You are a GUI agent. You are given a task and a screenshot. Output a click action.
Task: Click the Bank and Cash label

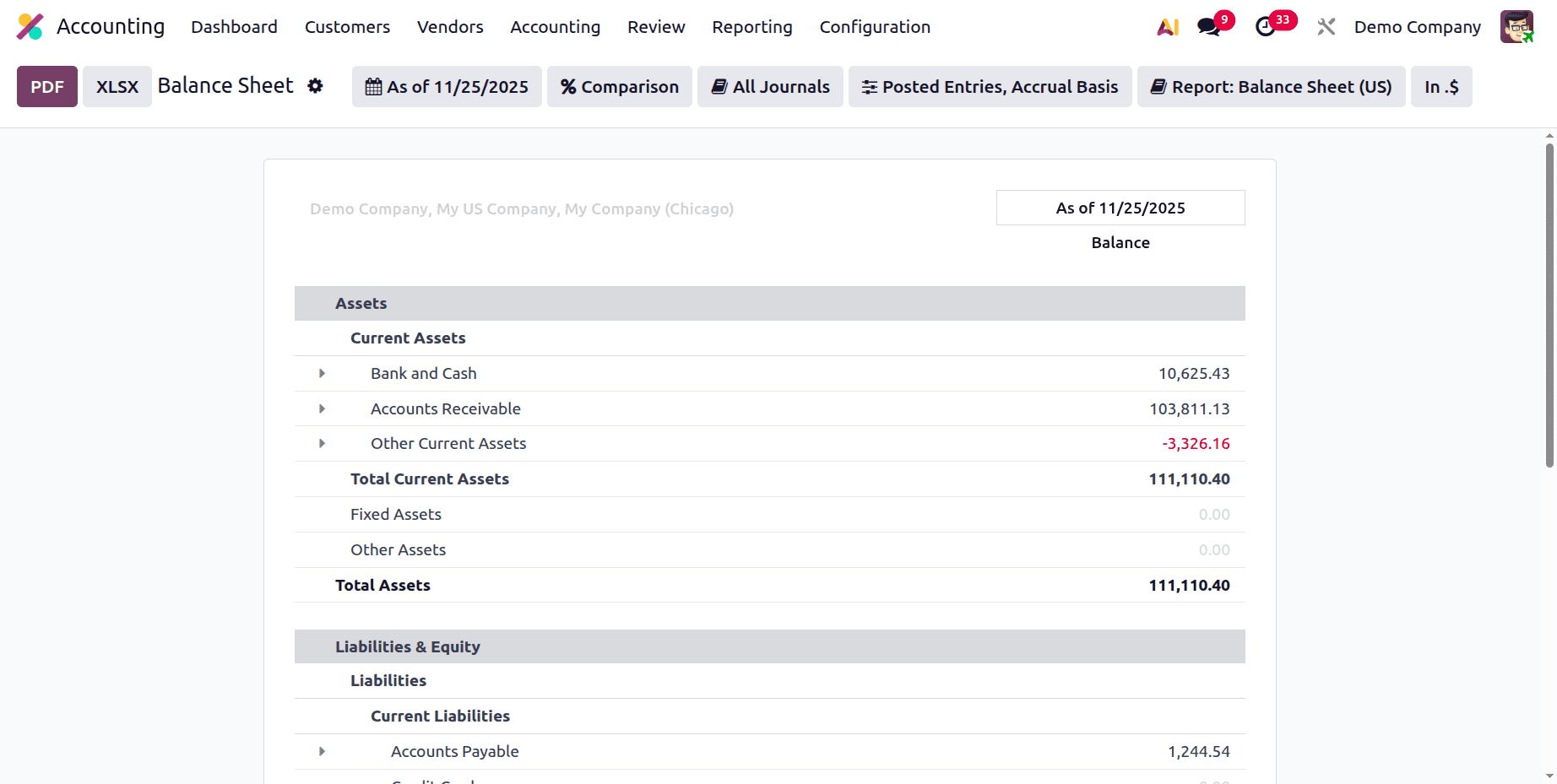click(423, 373)
